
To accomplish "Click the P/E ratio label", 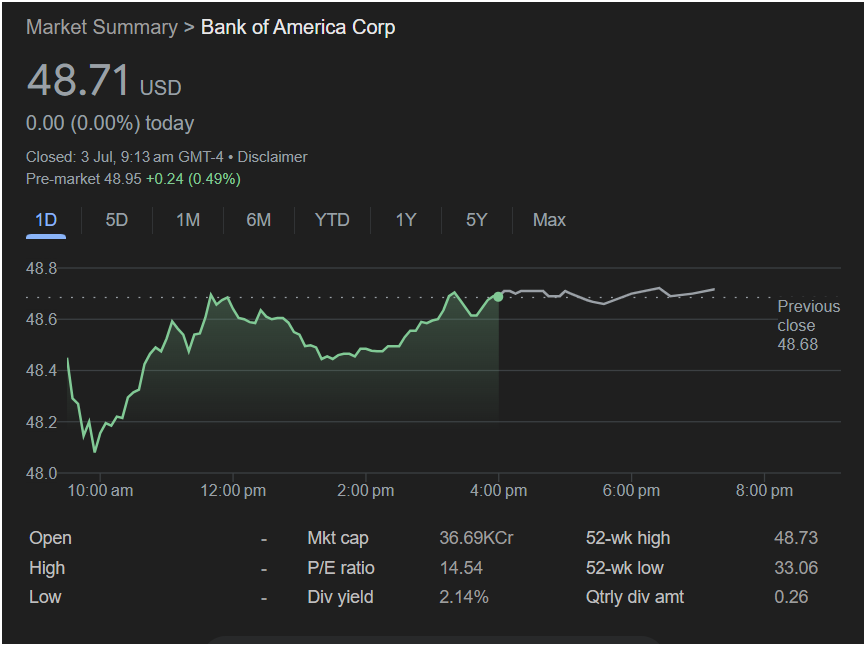I will click(341, 568).
